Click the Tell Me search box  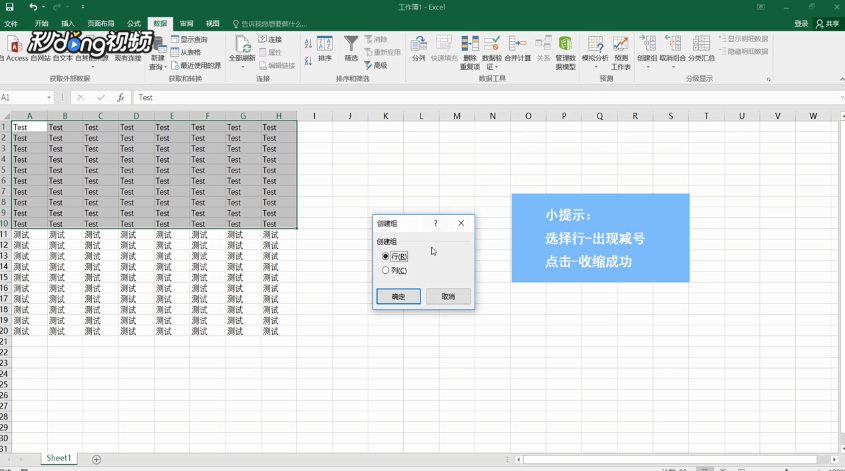(x=270, y=24)
